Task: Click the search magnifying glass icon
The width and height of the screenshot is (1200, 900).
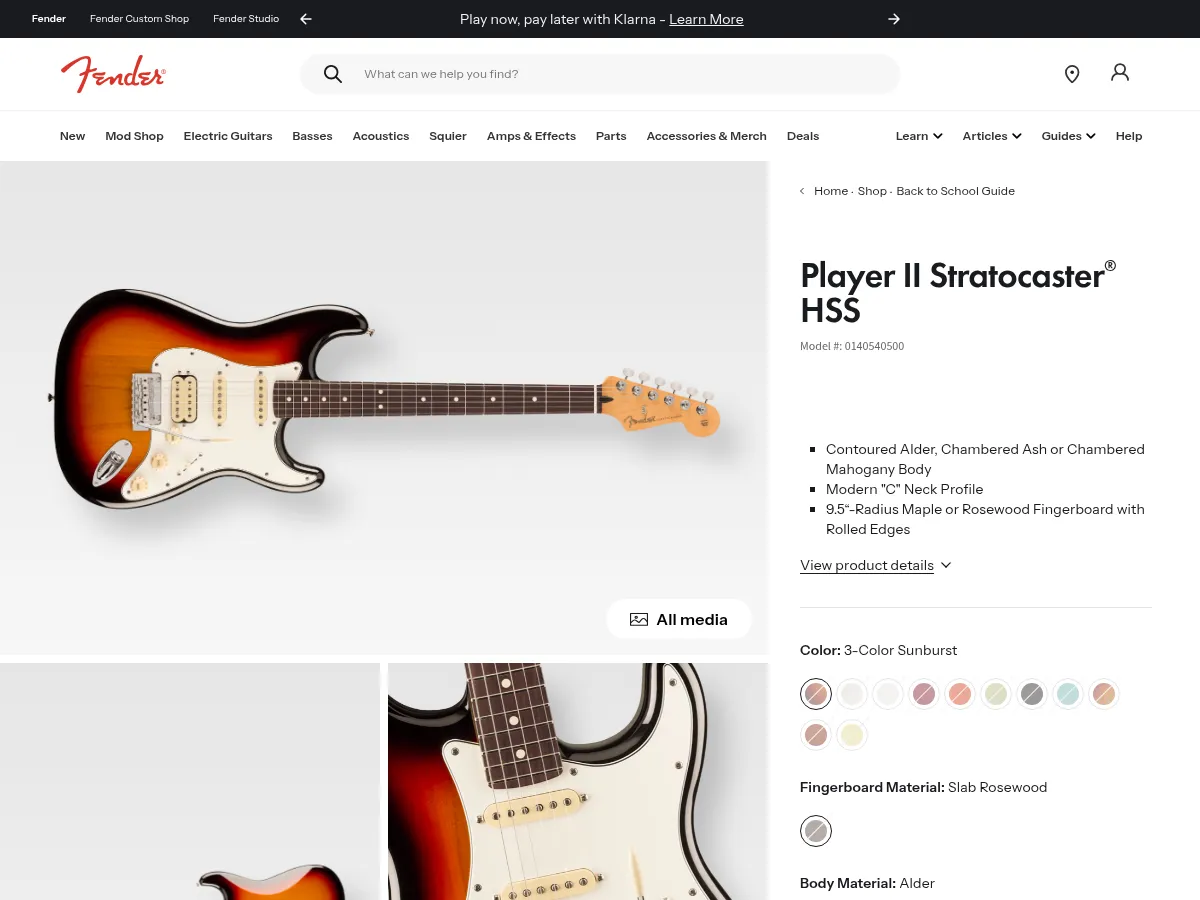Action: [x=333, y=74]
